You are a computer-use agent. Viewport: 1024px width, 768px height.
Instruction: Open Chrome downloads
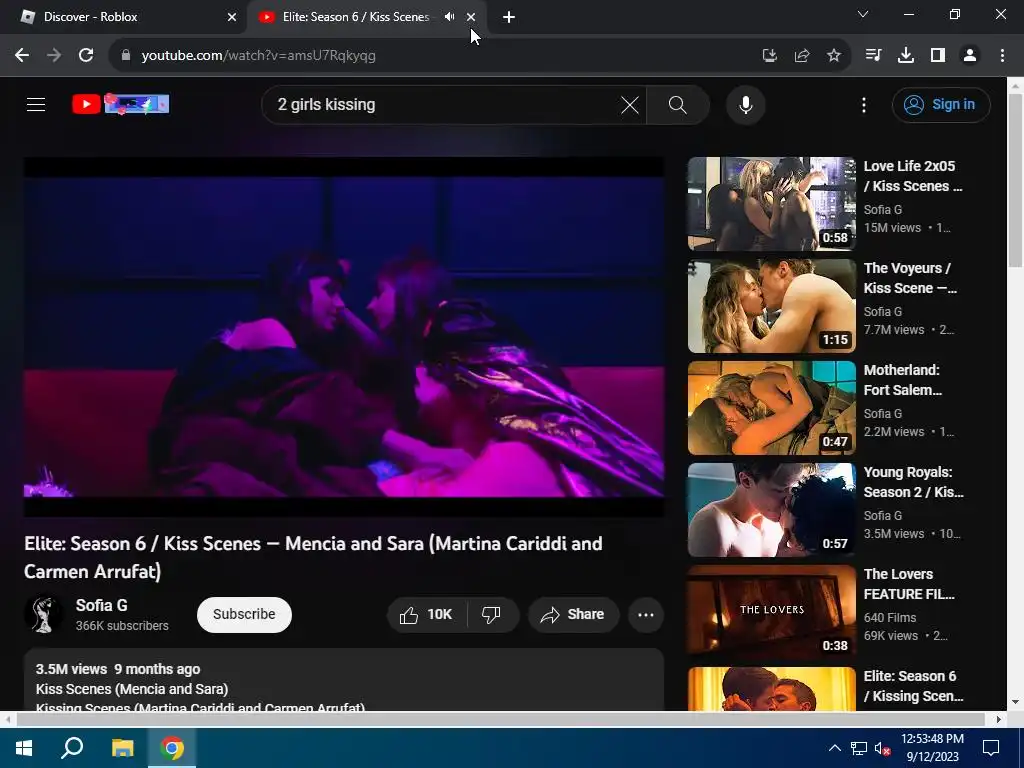tap(906, 56)
